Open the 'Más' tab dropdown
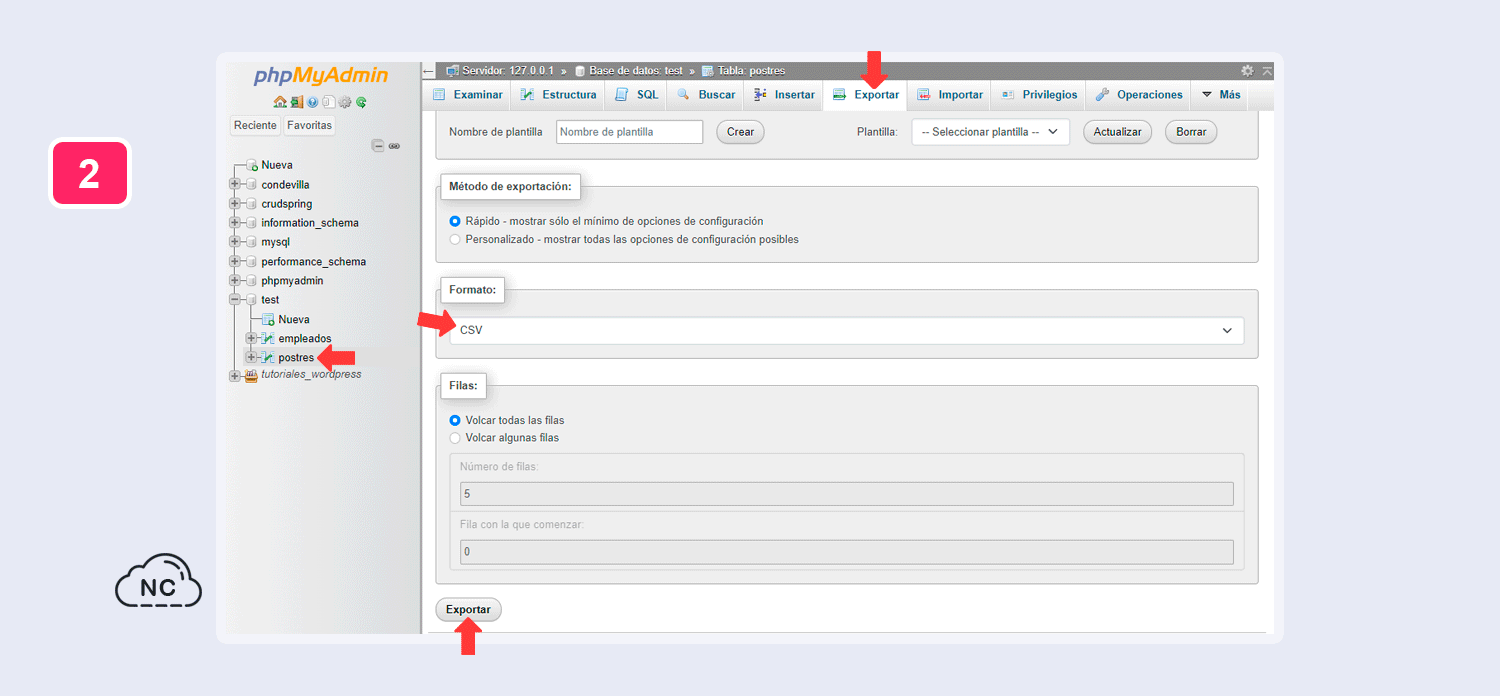The image size is (1500, 696). [1220, 95]
